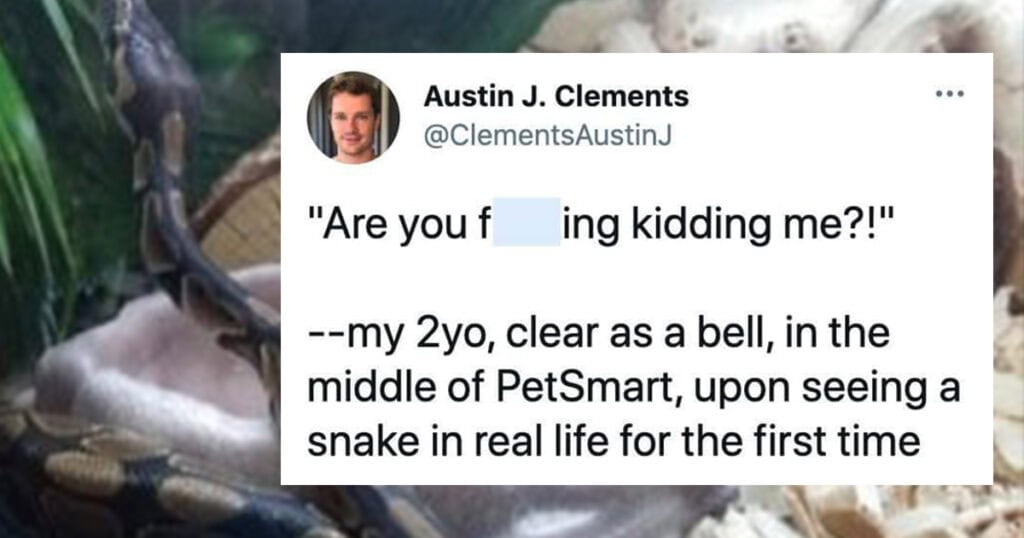The image size is (1024, 538).
Task: Open the Austin J. Clements display name
Action: 556,97
